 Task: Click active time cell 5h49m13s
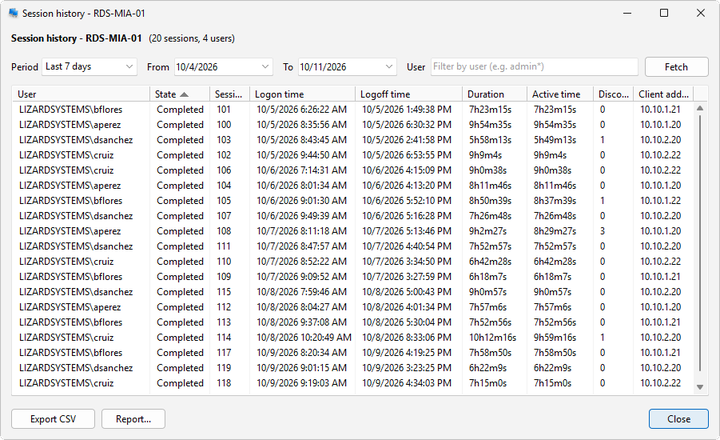[555, 140]
